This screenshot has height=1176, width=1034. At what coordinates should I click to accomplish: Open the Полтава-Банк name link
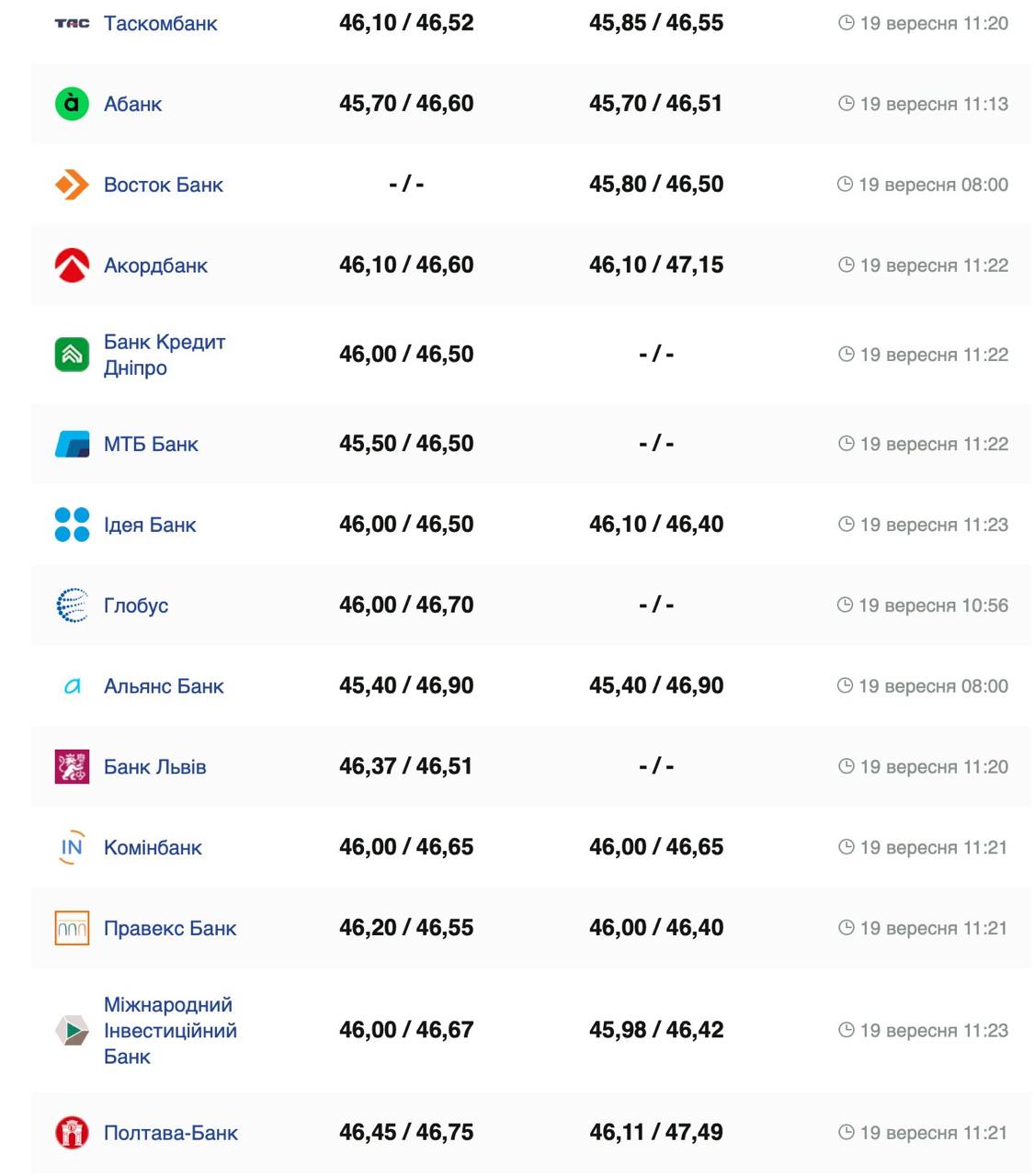click(x=171, y=1133)
